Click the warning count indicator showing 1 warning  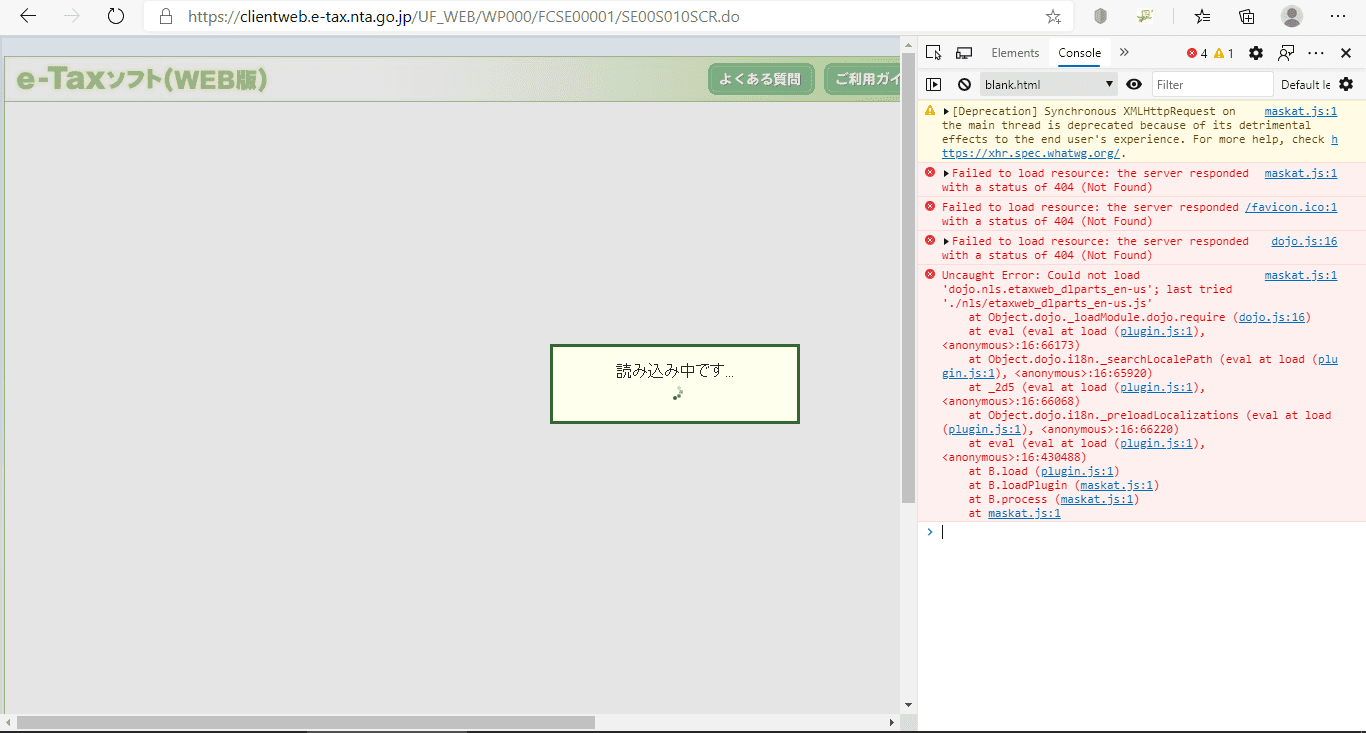click(x=1222, y=52)
